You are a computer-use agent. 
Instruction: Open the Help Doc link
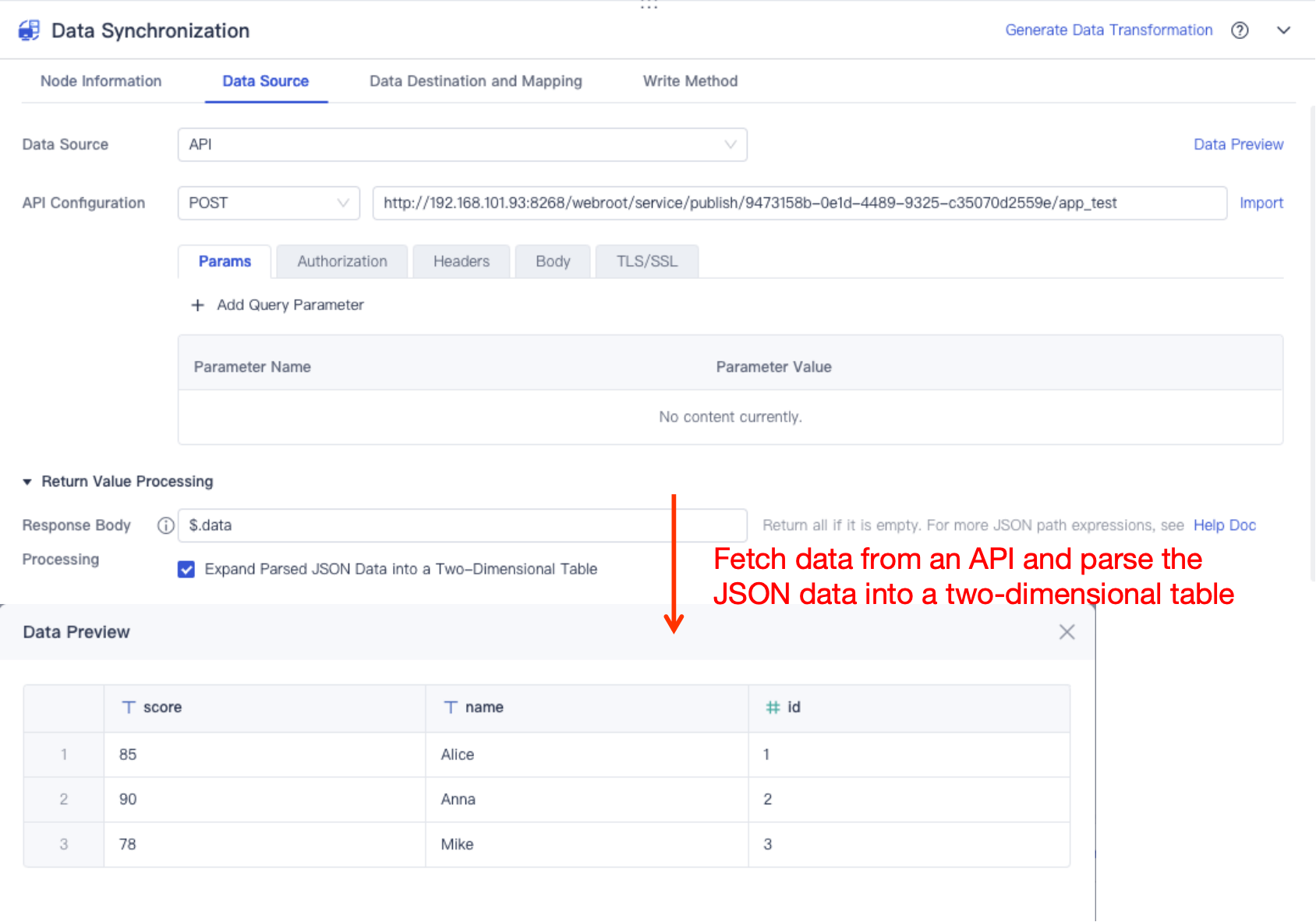1225,525
